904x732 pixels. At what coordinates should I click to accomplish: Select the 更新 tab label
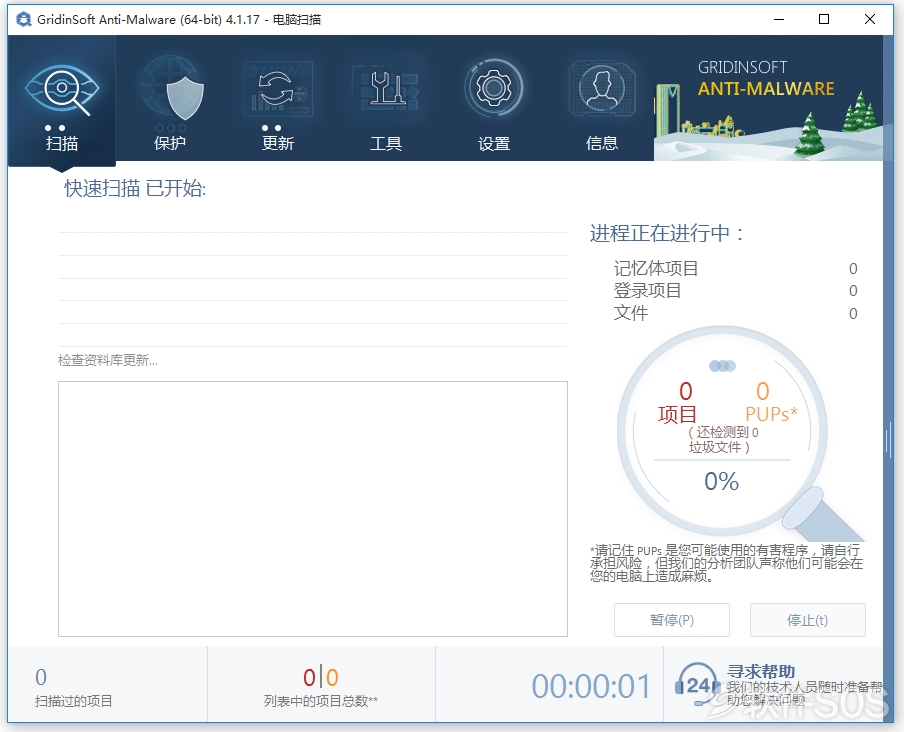pos(278,143)
